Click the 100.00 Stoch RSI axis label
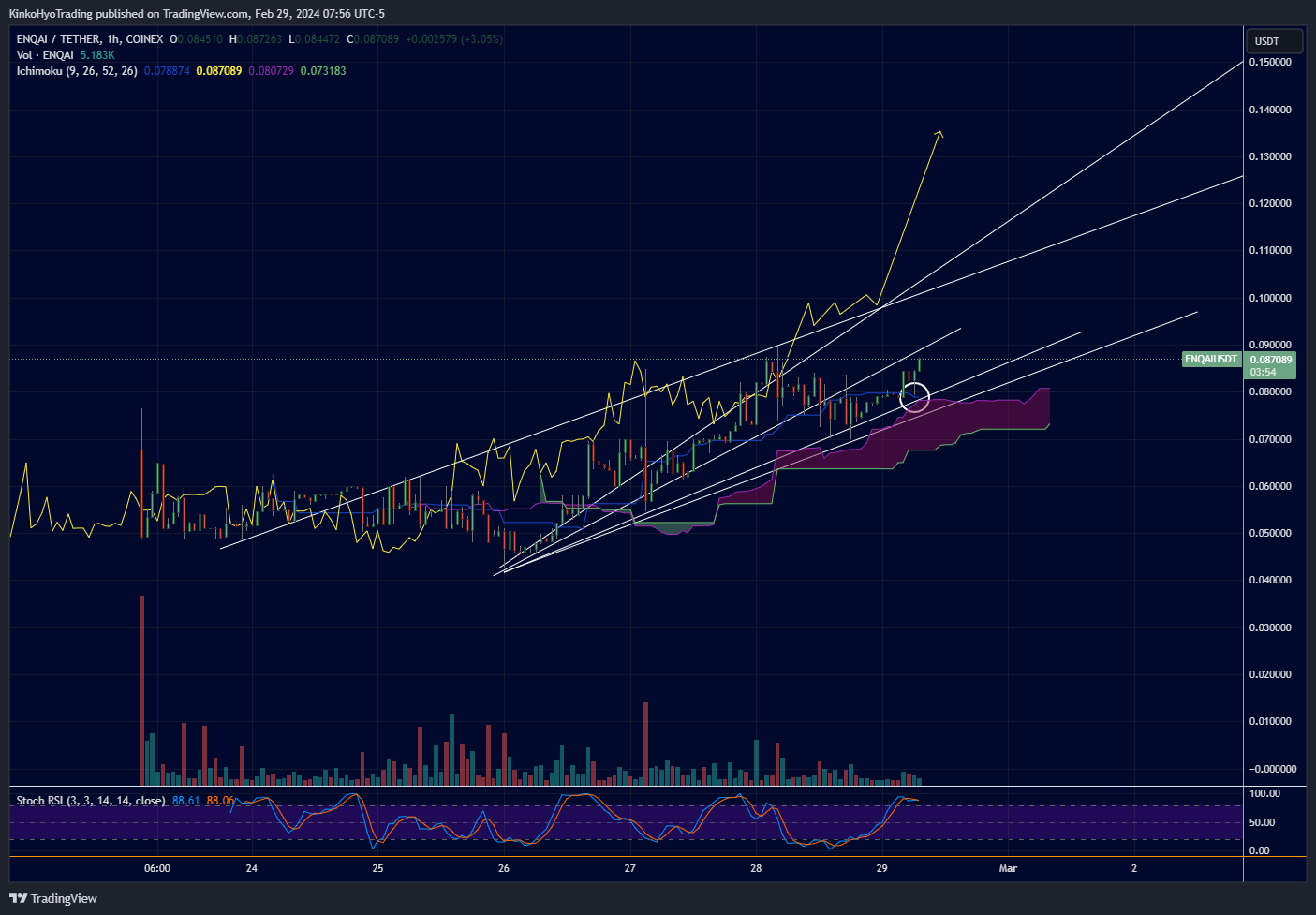Screen dimensions: 1316x915 click(1264, 793)
